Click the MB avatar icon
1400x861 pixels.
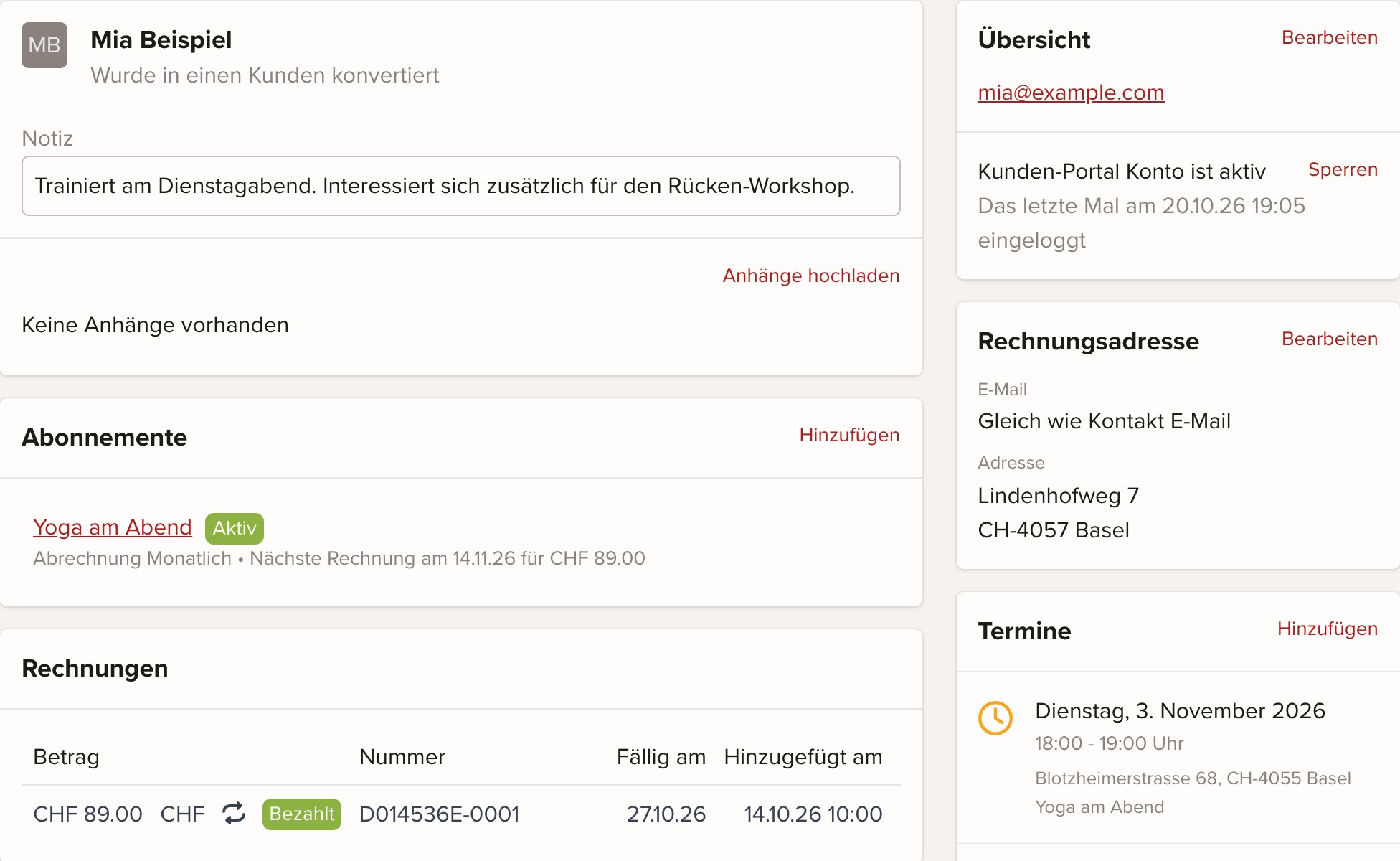[x=44, y=45]
